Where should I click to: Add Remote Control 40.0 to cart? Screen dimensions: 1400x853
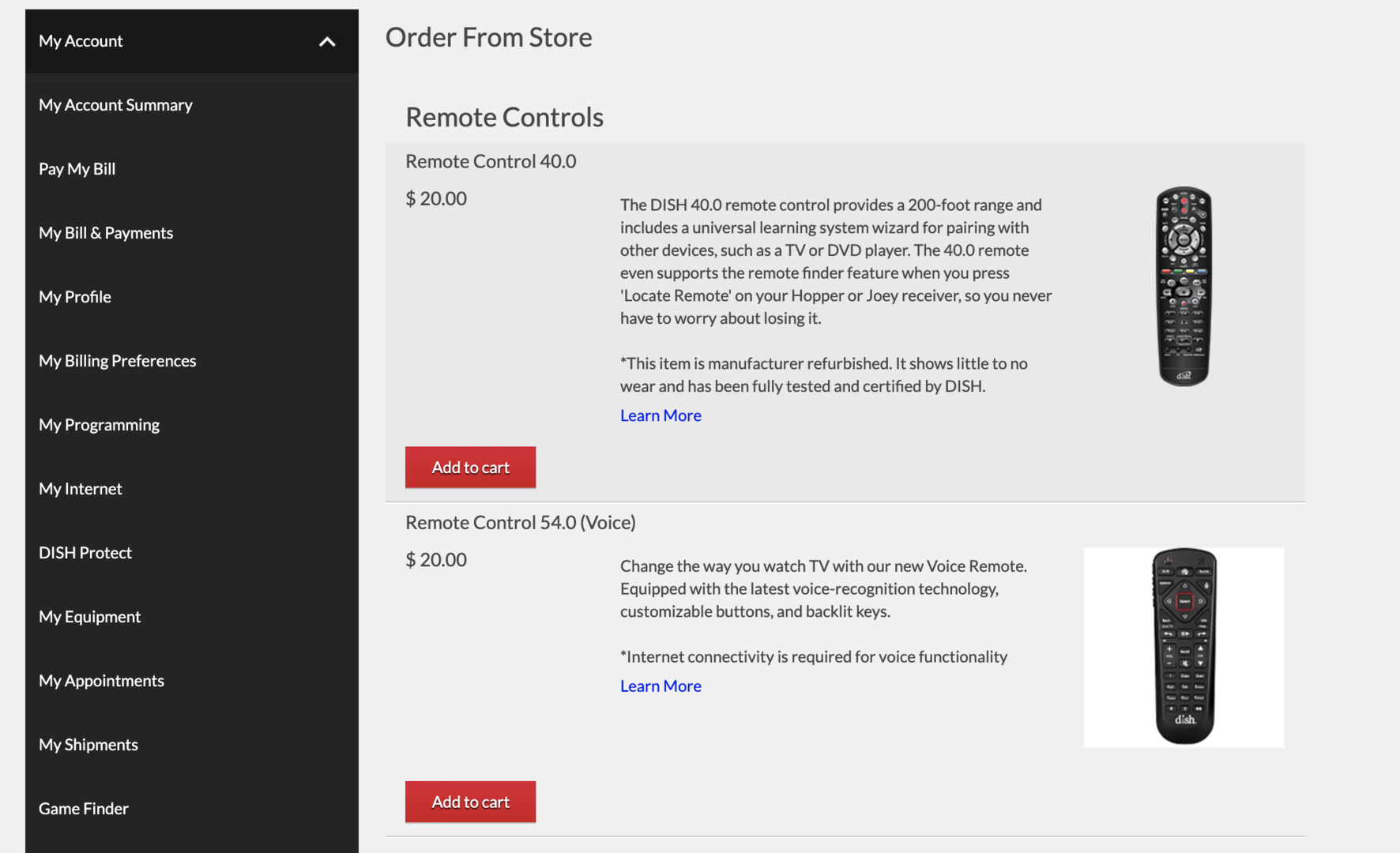[x=471, y=468]
